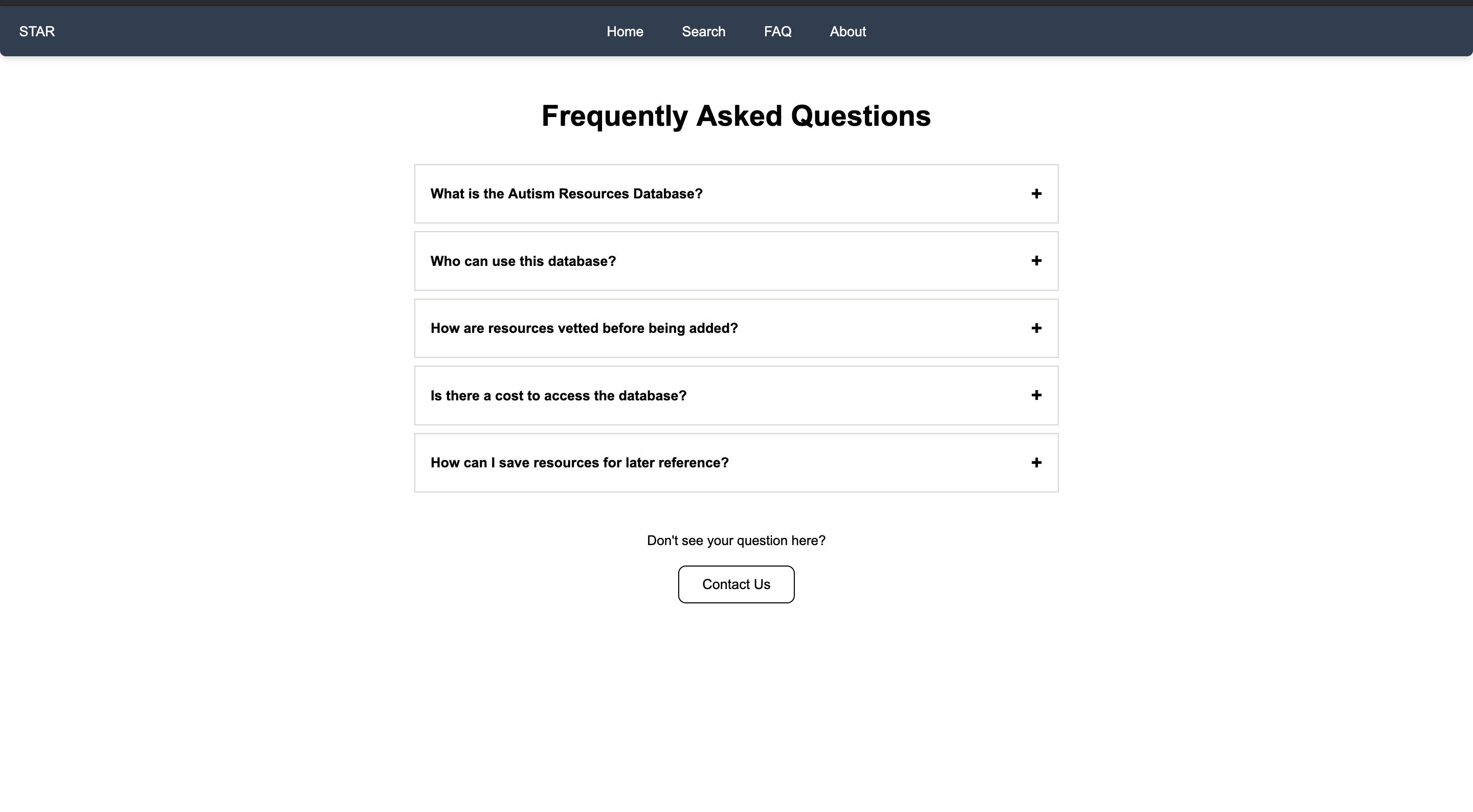Image resolution: width=1473 pixels, height=812 pixels.
Task: Expand plus icon for Autism Resources Database question
Action: 1036,194
